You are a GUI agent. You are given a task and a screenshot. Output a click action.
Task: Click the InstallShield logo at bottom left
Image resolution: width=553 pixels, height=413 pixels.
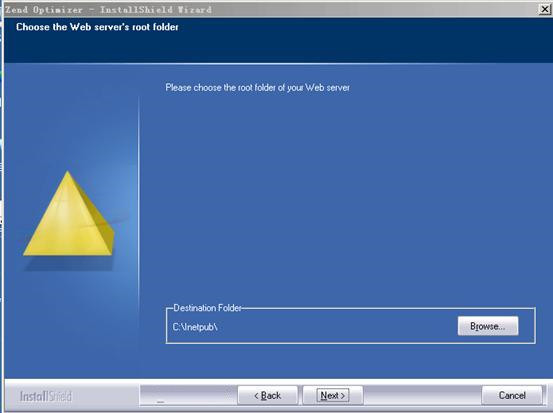pos(46,396)
